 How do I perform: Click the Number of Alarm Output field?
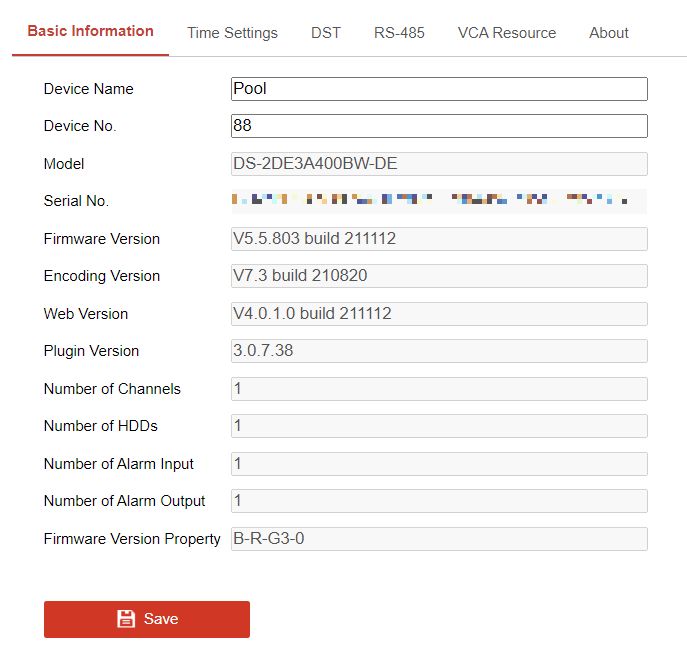pyautogui.click(x=439, y=501)
